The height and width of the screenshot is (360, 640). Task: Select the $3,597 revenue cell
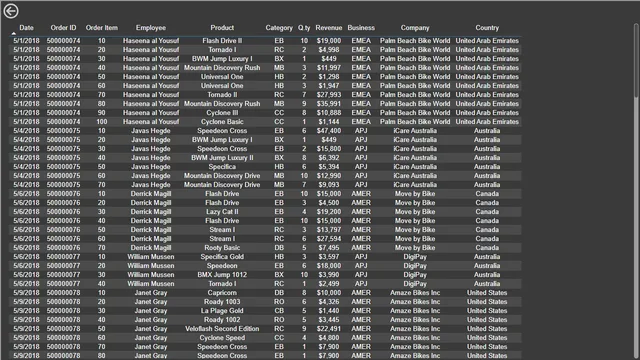[329, 257]
